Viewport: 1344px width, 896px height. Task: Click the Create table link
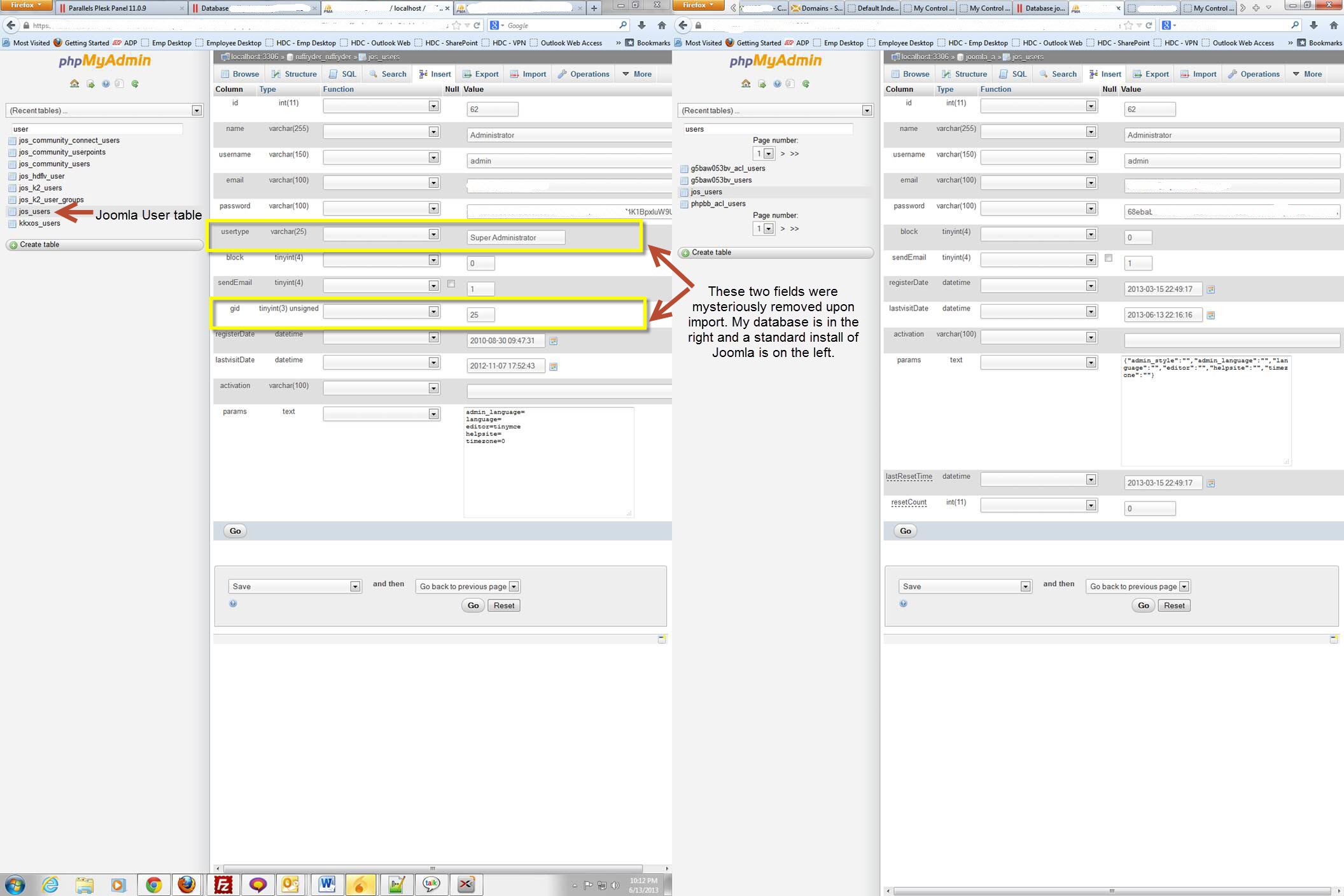click(39, 244)
